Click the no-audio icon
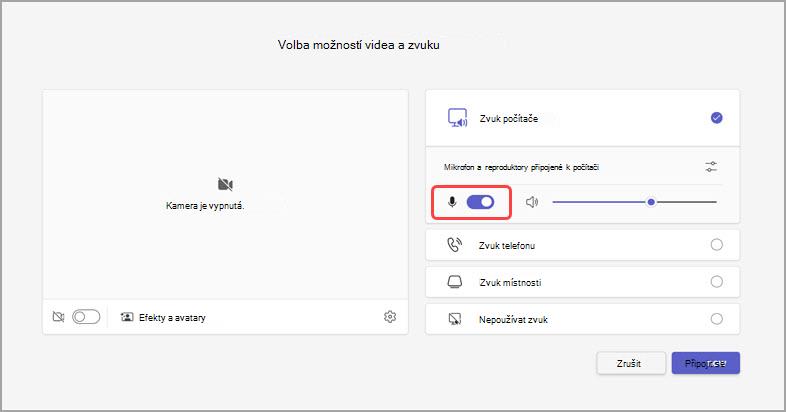 [455, 319]
